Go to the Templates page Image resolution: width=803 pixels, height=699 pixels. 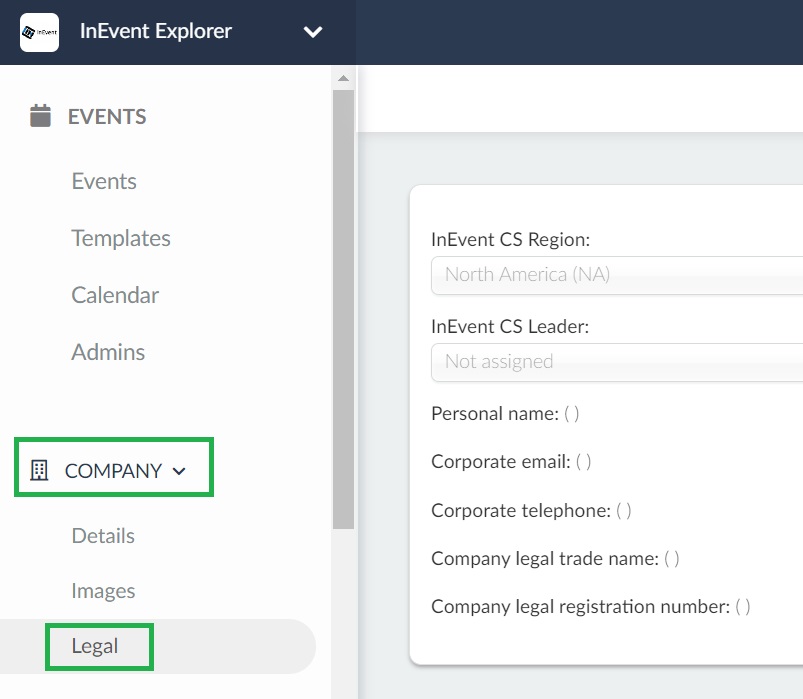[121, 238]
